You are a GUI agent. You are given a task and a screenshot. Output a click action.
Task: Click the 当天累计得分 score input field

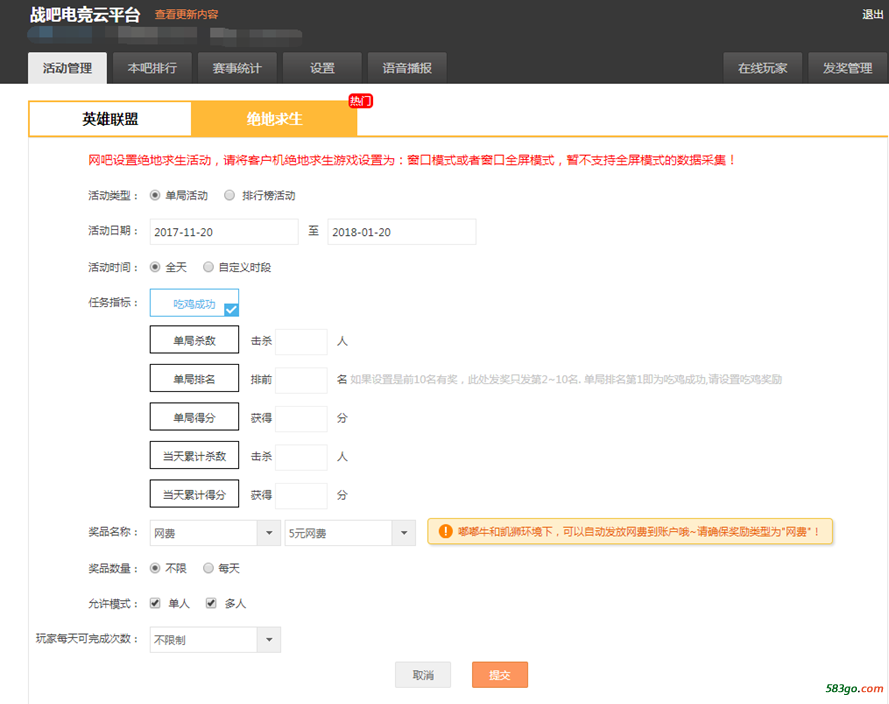[301, 495]
